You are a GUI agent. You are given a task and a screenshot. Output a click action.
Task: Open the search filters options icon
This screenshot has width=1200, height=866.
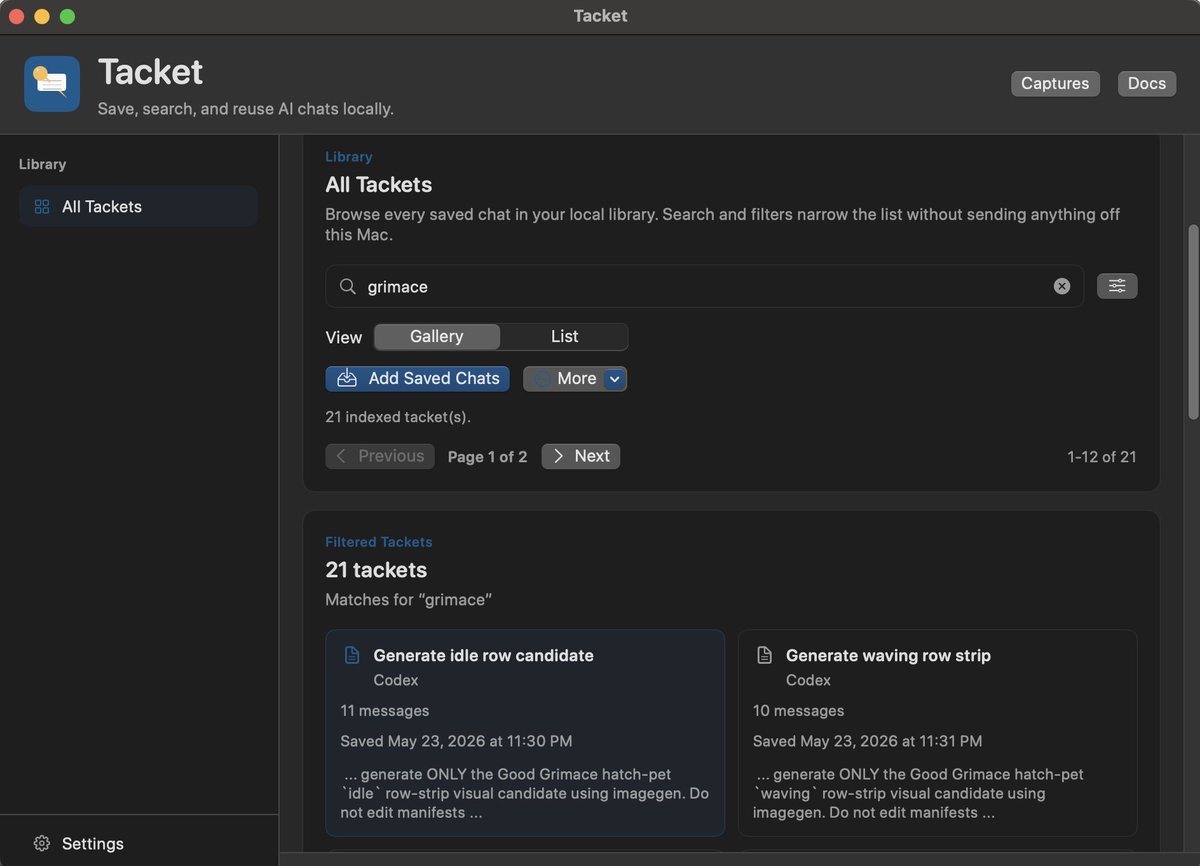pos(1117,286)
